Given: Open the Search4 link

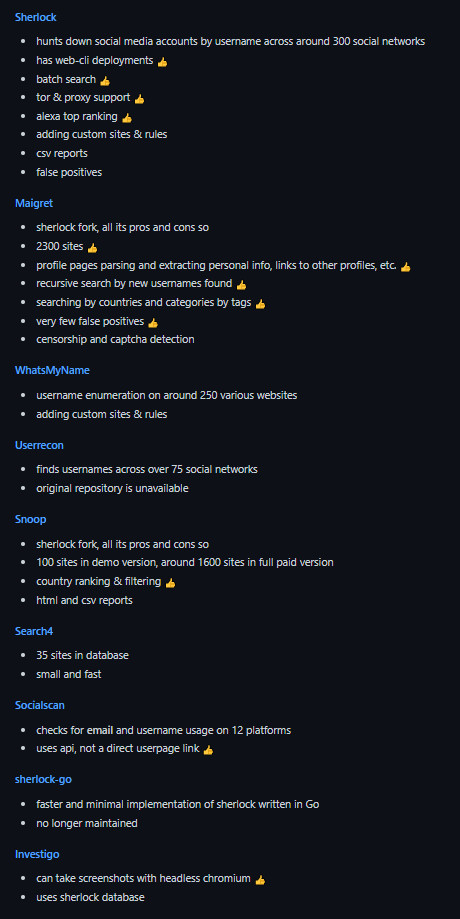Looking at the screenshot, I should click(35, 631).
